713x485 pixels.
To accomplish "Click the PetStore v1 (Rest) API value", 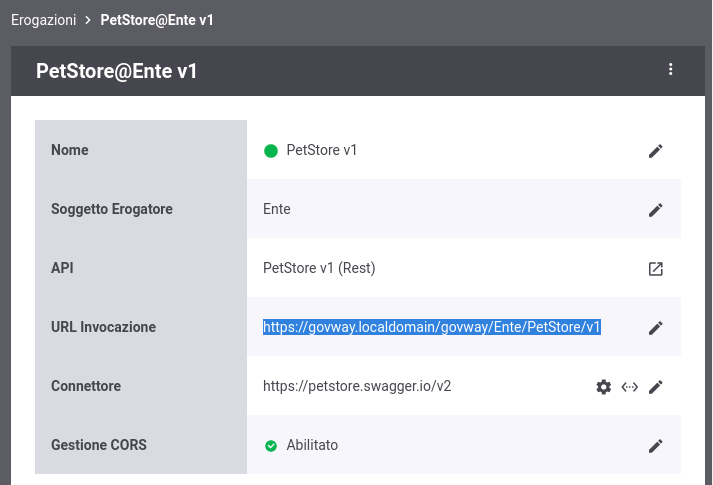I will (x=319, y=268).
